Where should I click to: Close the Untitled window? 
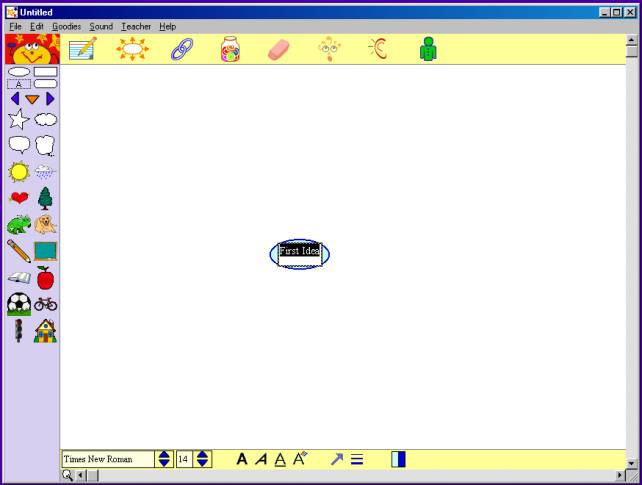[630, 12]
